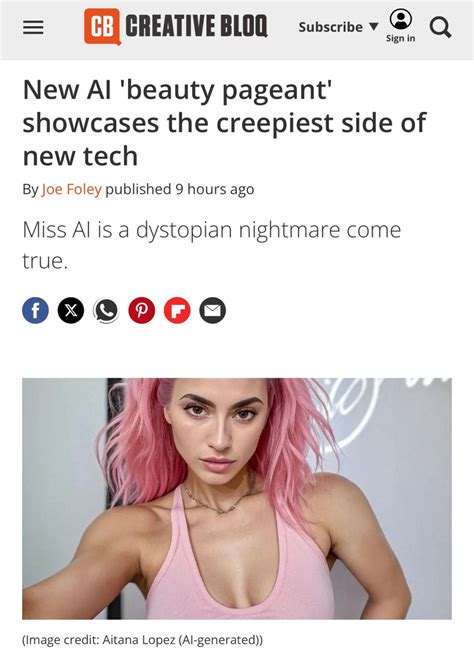Click the 'Miss AI is a dystopian nightmare' subheading
Image resolution: width=474 pixels, height=671 pixels.
(x=212, y=245)
